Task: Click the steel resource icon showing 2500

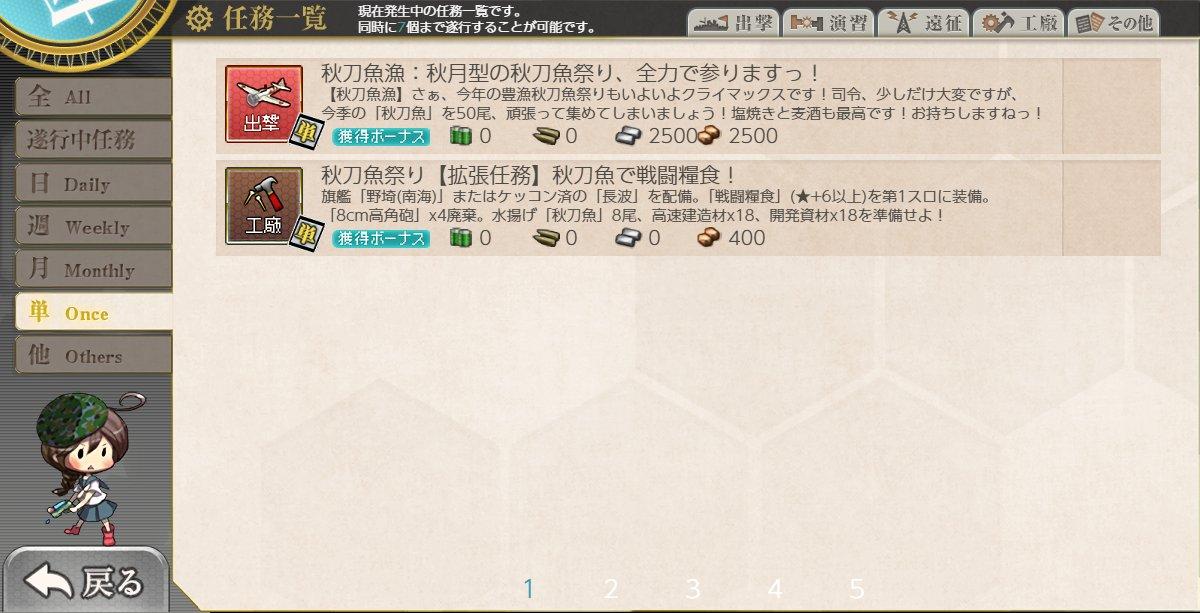Action: coord(630,136)
